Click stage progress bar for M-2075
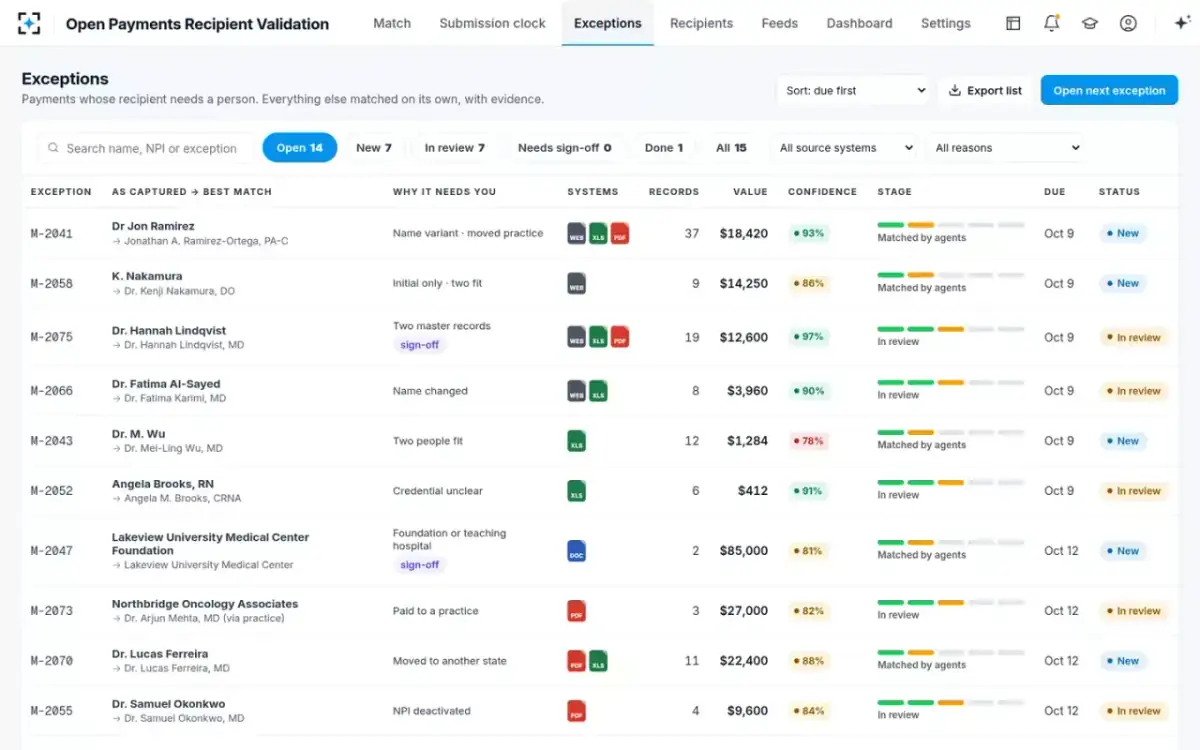This screenshot has width=1200, height=750. click(x=951, y=329)
